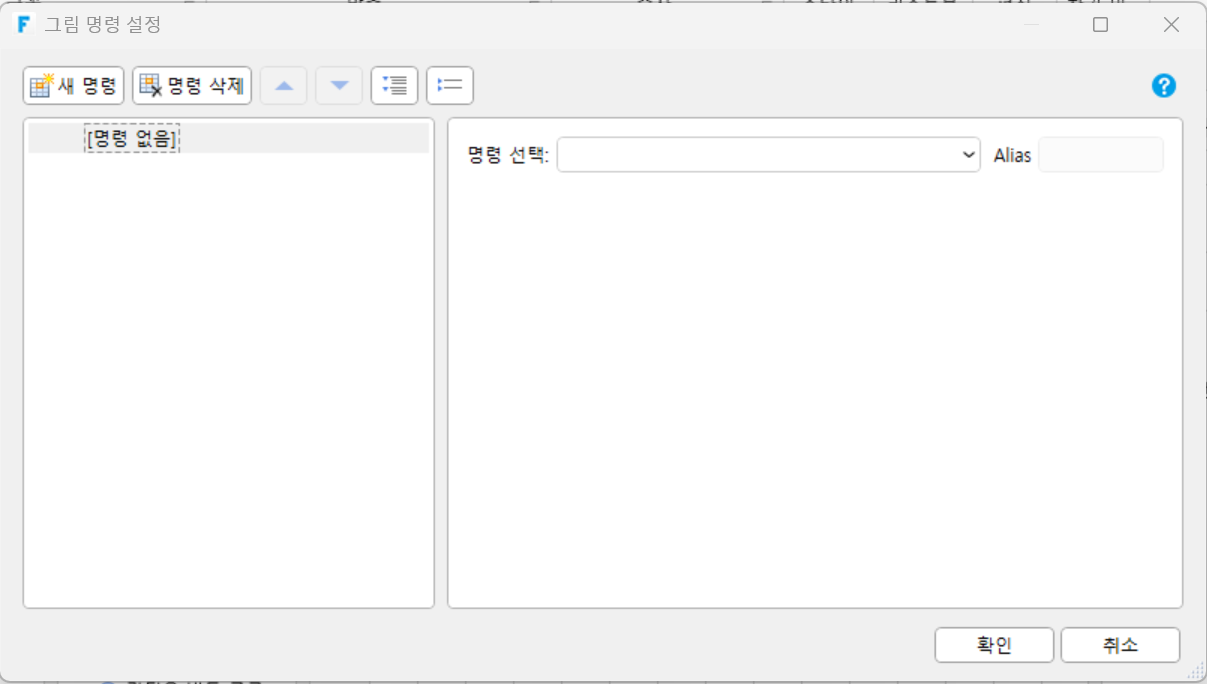Click empty area of the command list panel
This screenshot has height=684, width=1207.
[228, 380]
